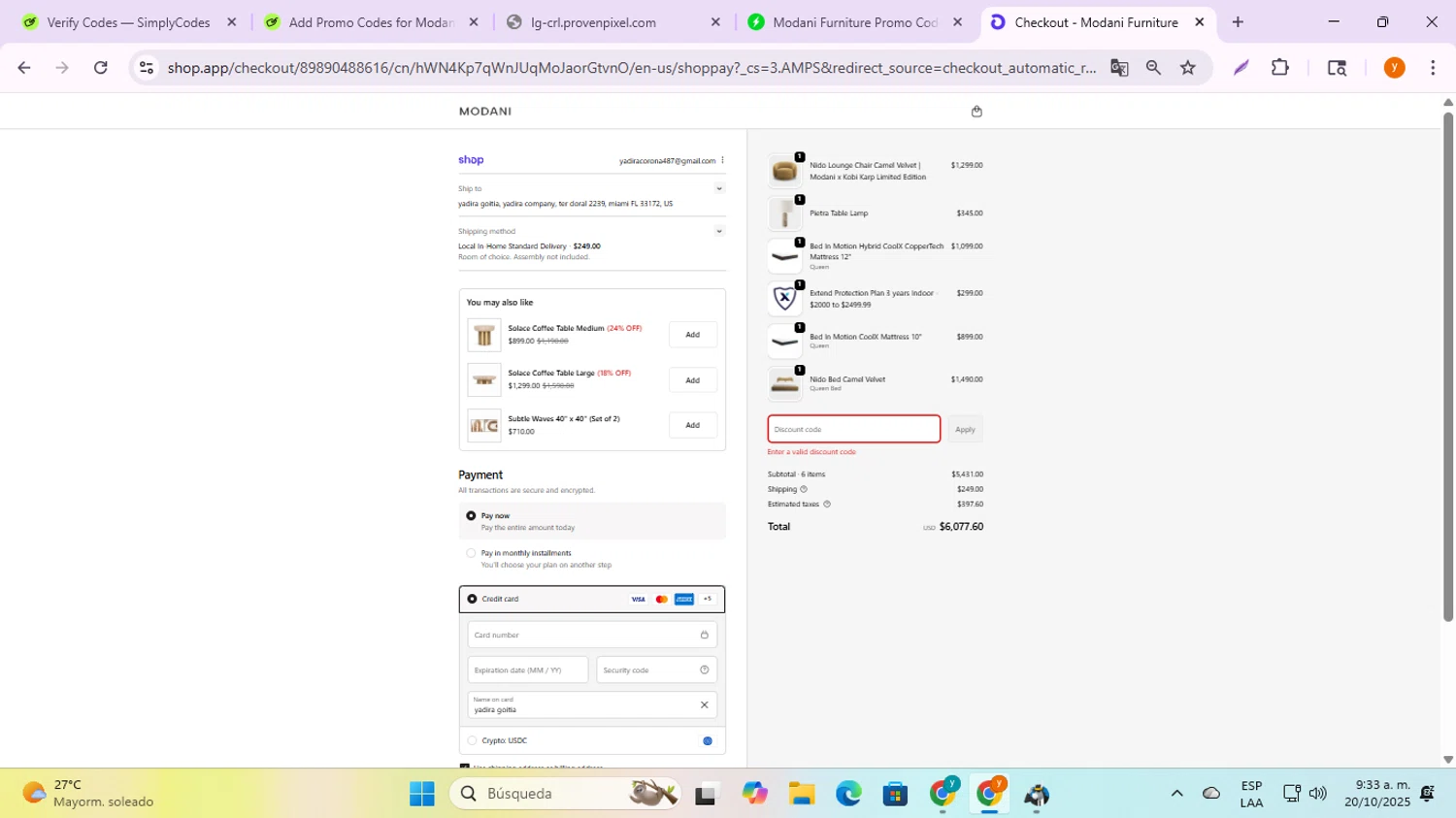Click the pen extension icon in toolbar
This screenshot has height=818, width=1456.
point(1241,68)
